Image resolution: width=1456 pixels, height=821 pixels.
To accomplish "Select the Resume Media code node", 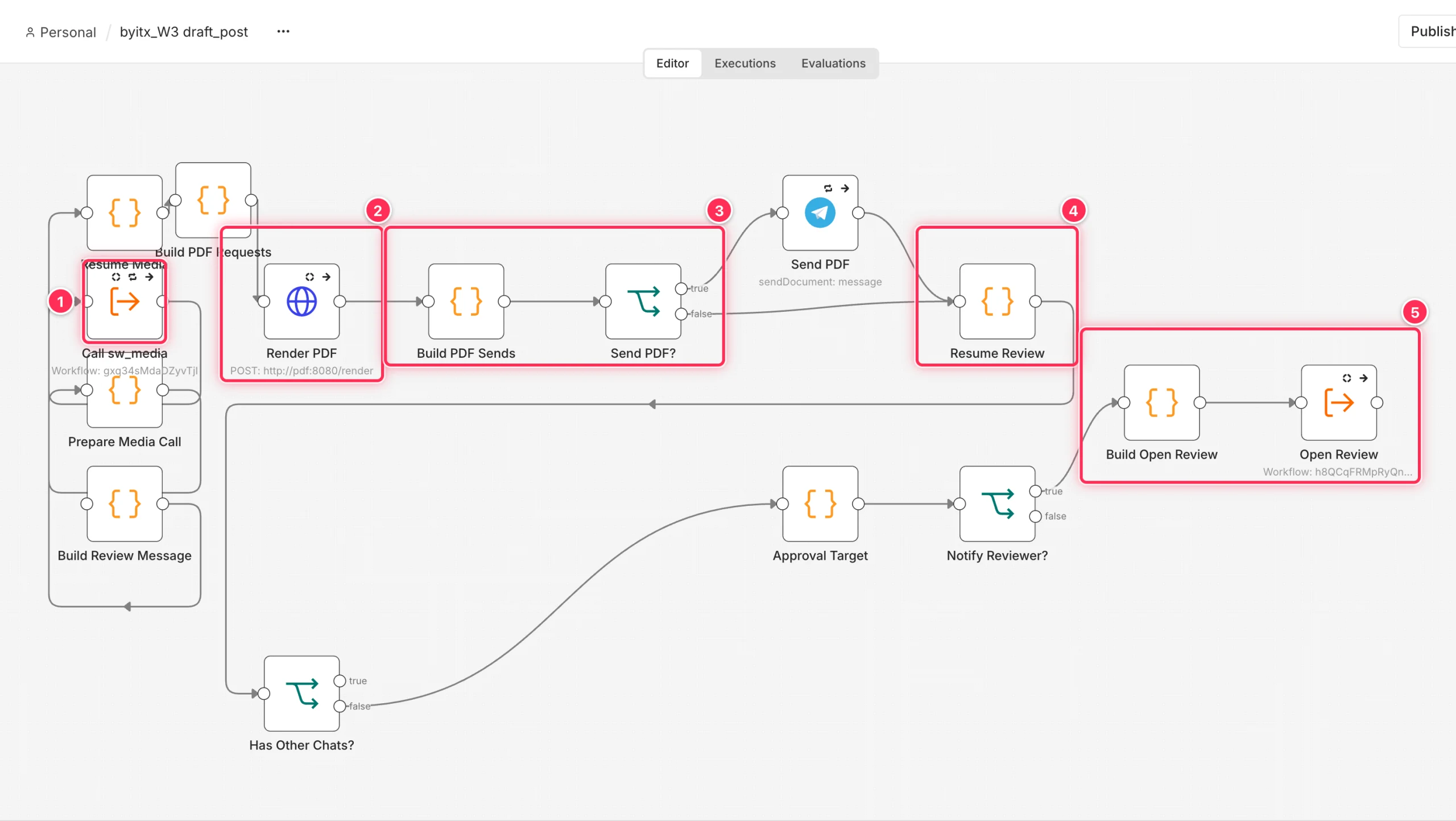I will tap(125, 213).
